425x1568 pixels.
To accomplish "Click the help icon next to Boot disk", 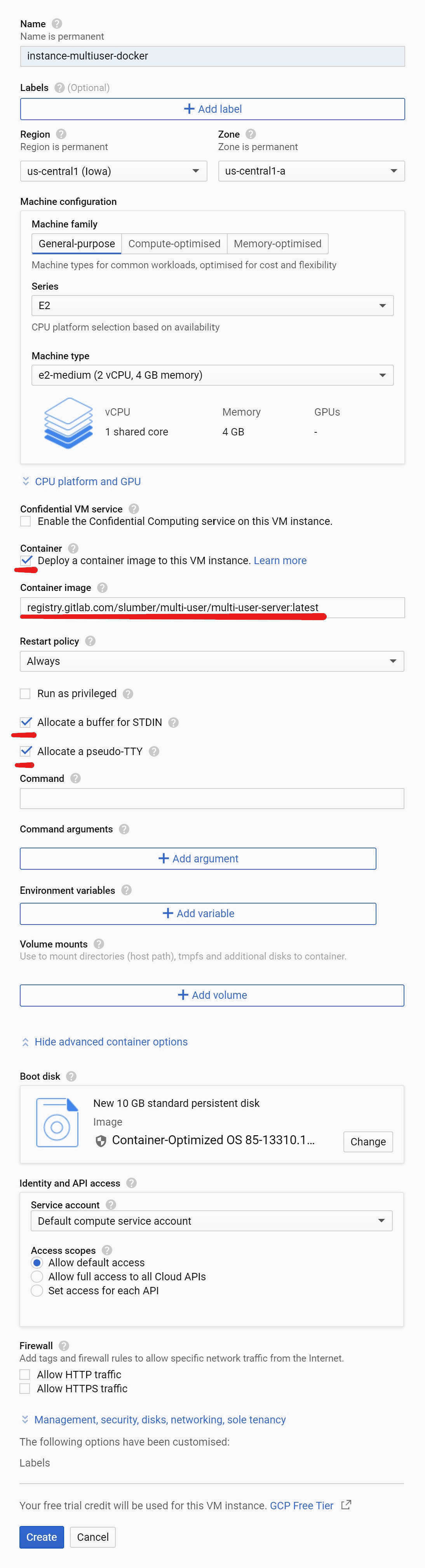I will (x=71, y=1076).
